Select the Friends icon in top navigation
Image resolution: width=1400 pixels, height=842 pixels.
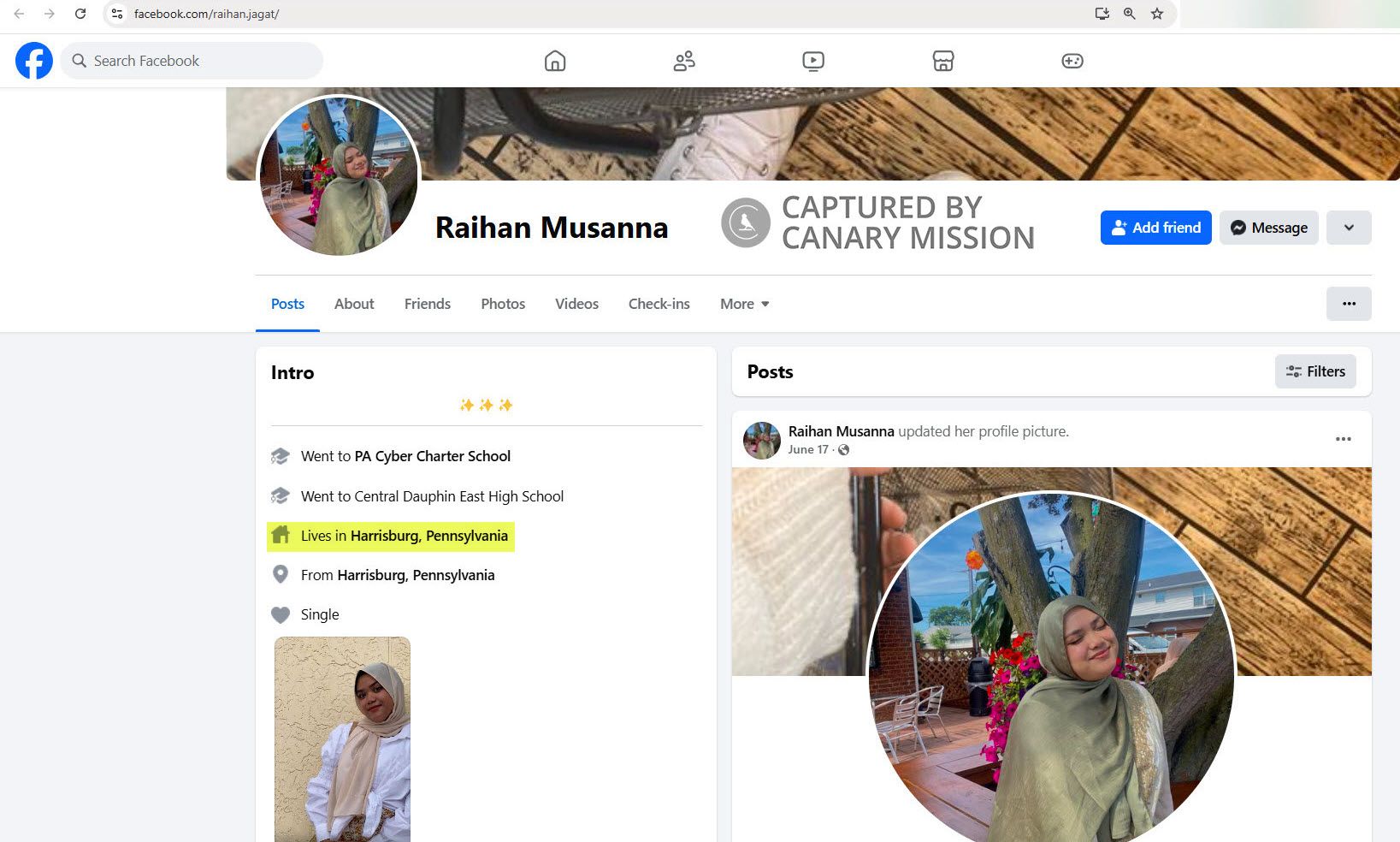[x=683, y=60]
